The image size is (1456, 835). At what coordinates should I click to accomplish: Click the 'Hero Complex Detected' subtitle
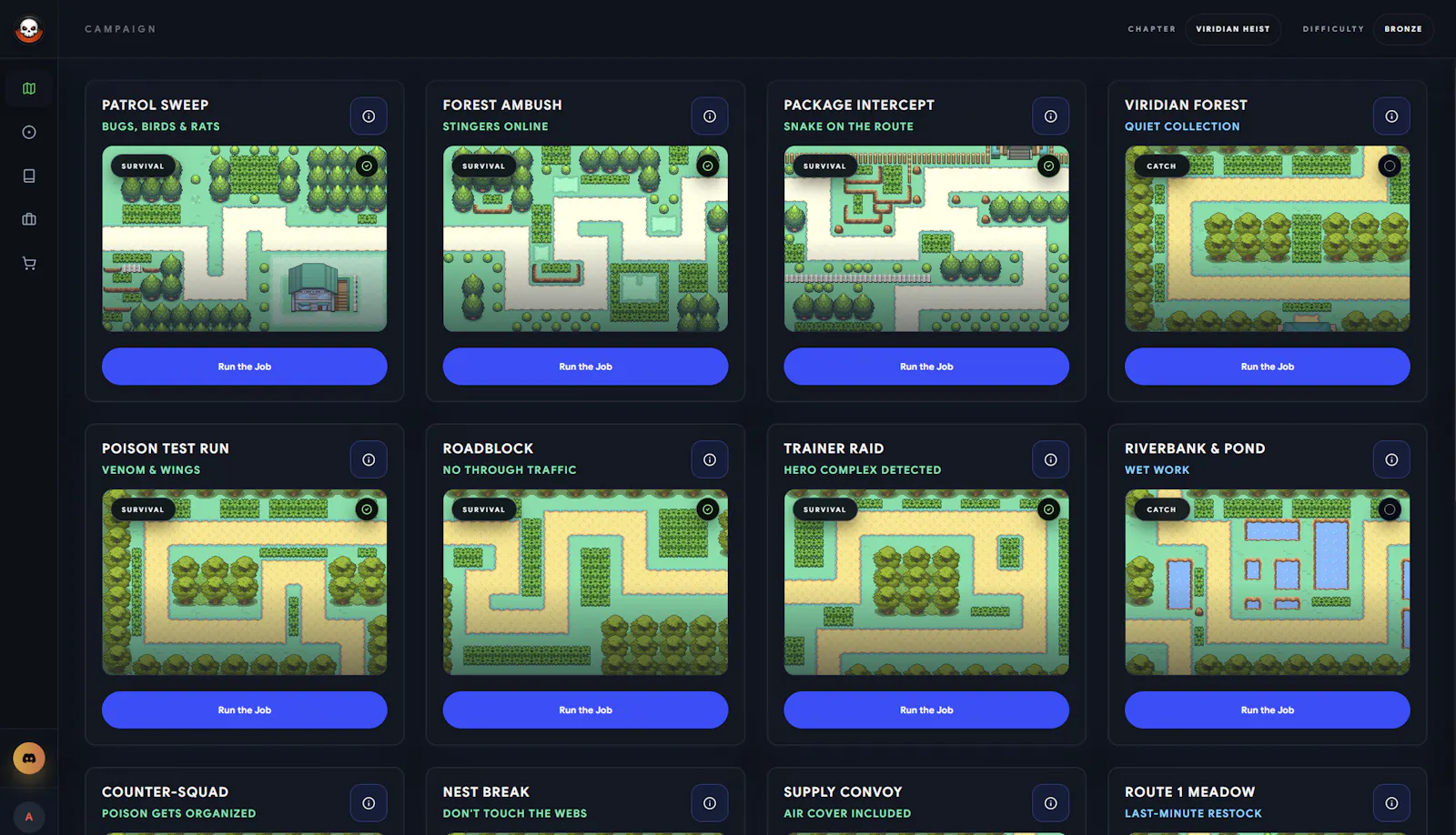[863, 470]
